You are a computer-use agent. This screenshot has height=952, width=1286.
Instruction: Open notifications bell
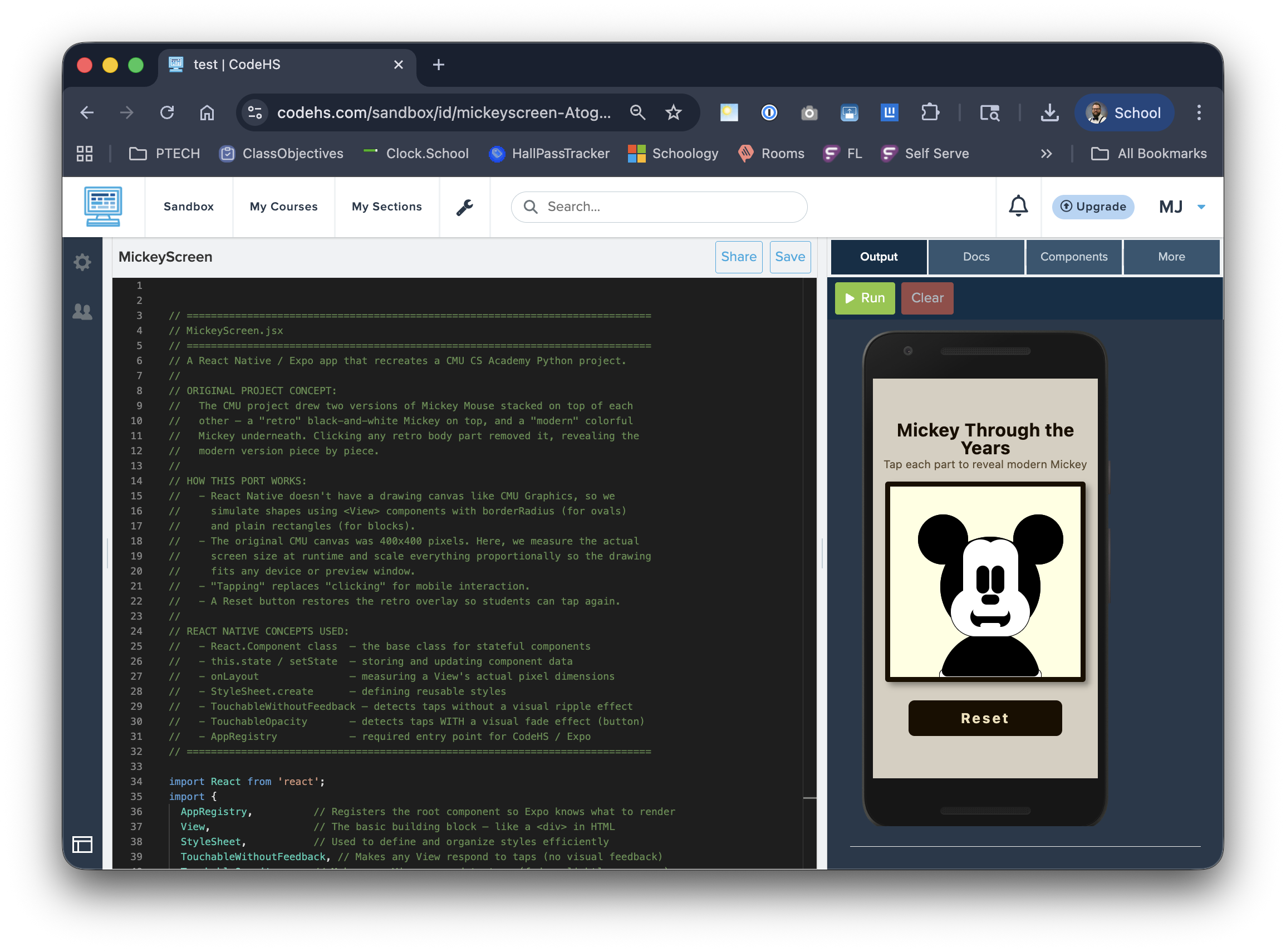1018,206
